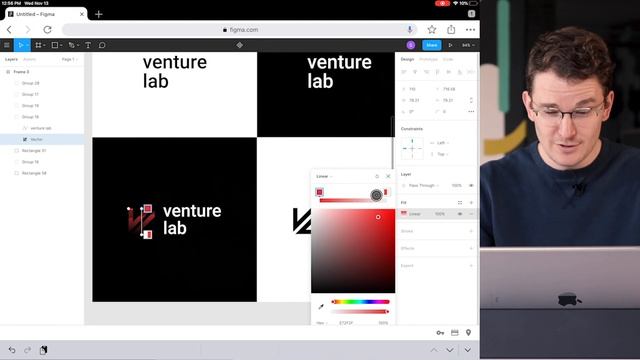Switch to Layers tab
Screen dimensions: 640x360
[11, 59]
